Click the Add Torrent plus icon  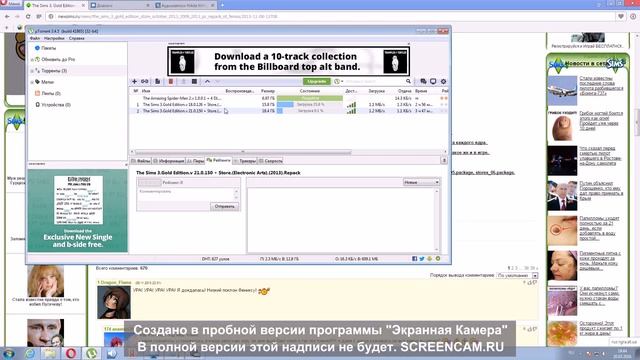[134, 82]
